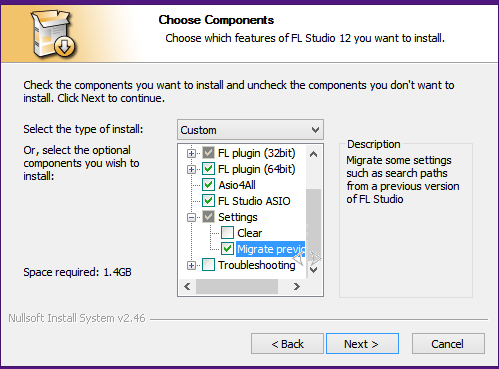Image resolution: width=499 pixels, height=369 pixels.
Task: Click the component list scroll up arrow
Action: 313,154
